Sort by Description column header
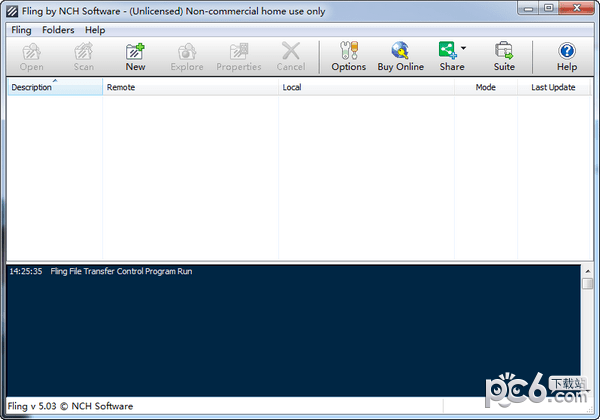 pyautogui.click(x=55, y=87)
